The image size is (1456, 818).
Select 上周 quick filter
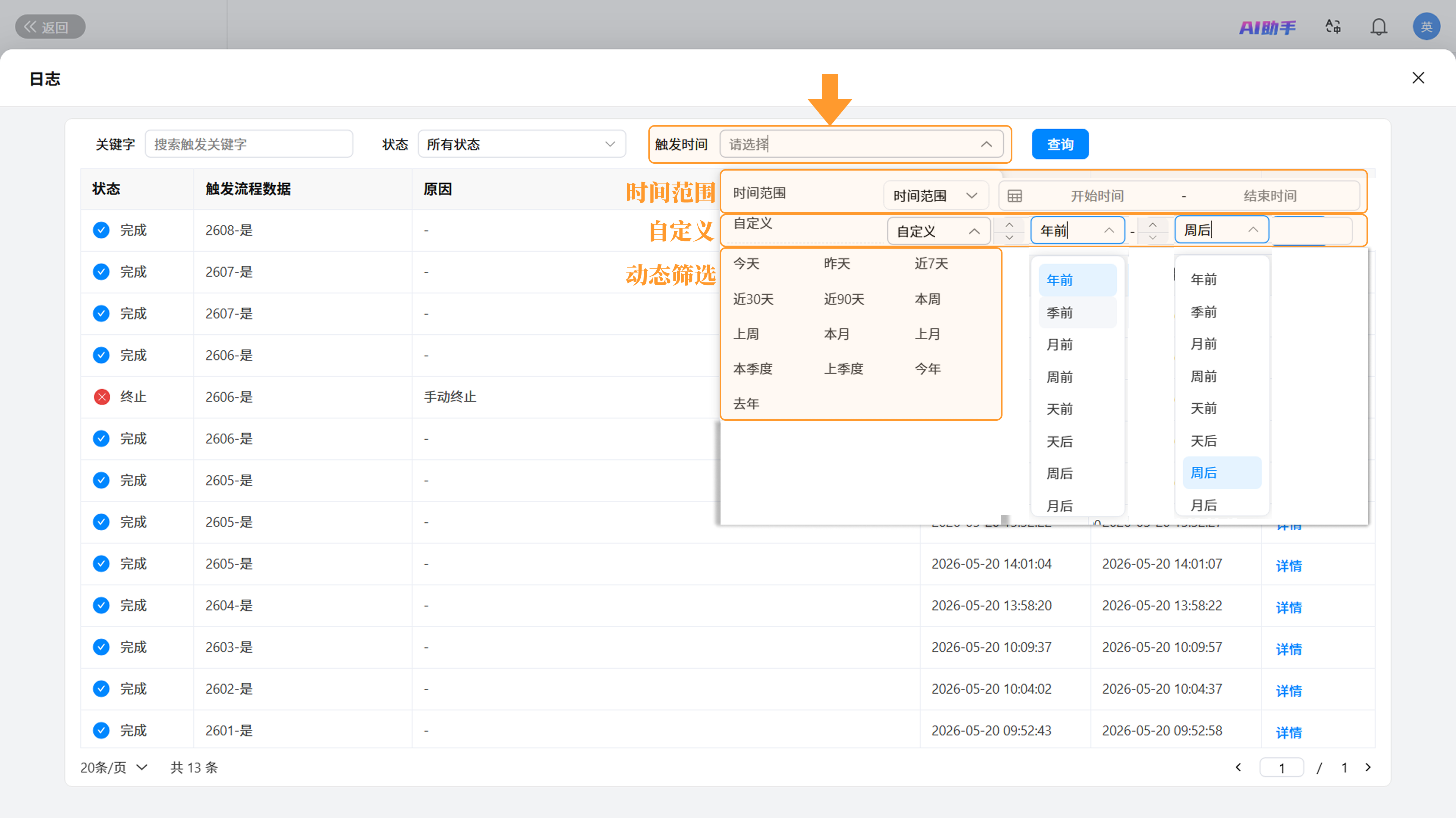[x=746, y=334]
